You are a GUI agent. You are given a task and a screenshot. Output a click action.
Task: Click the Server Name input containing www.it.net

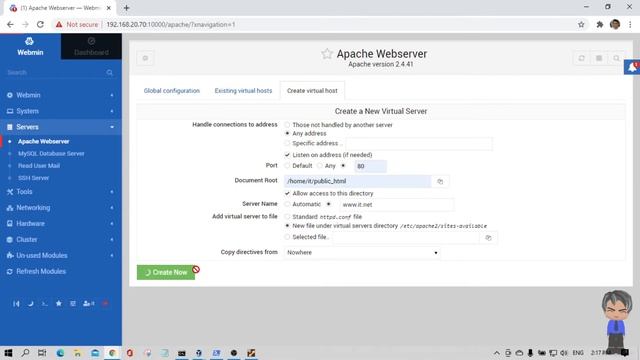(x=396, y=204)
